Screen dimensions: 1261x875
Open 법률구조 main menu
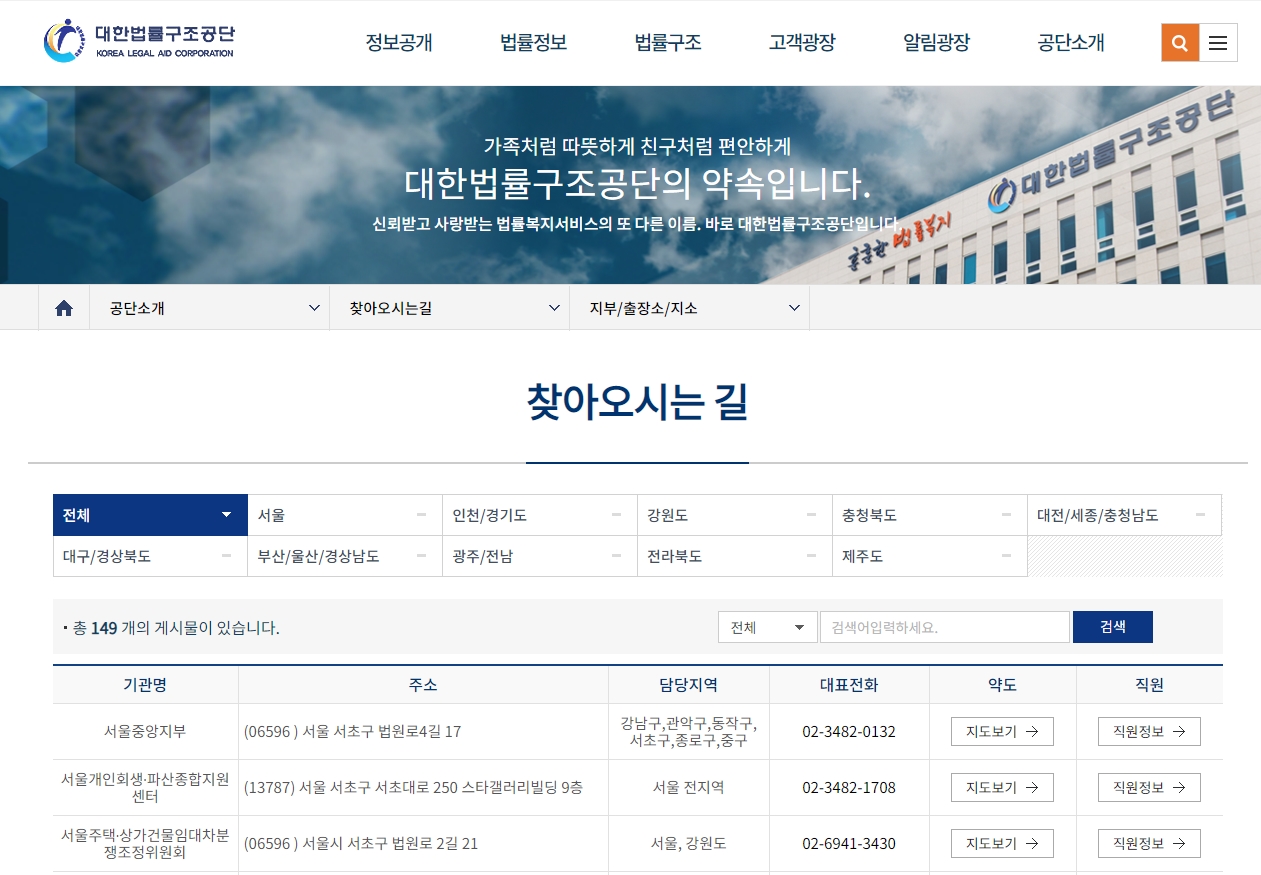click(668, 42)
